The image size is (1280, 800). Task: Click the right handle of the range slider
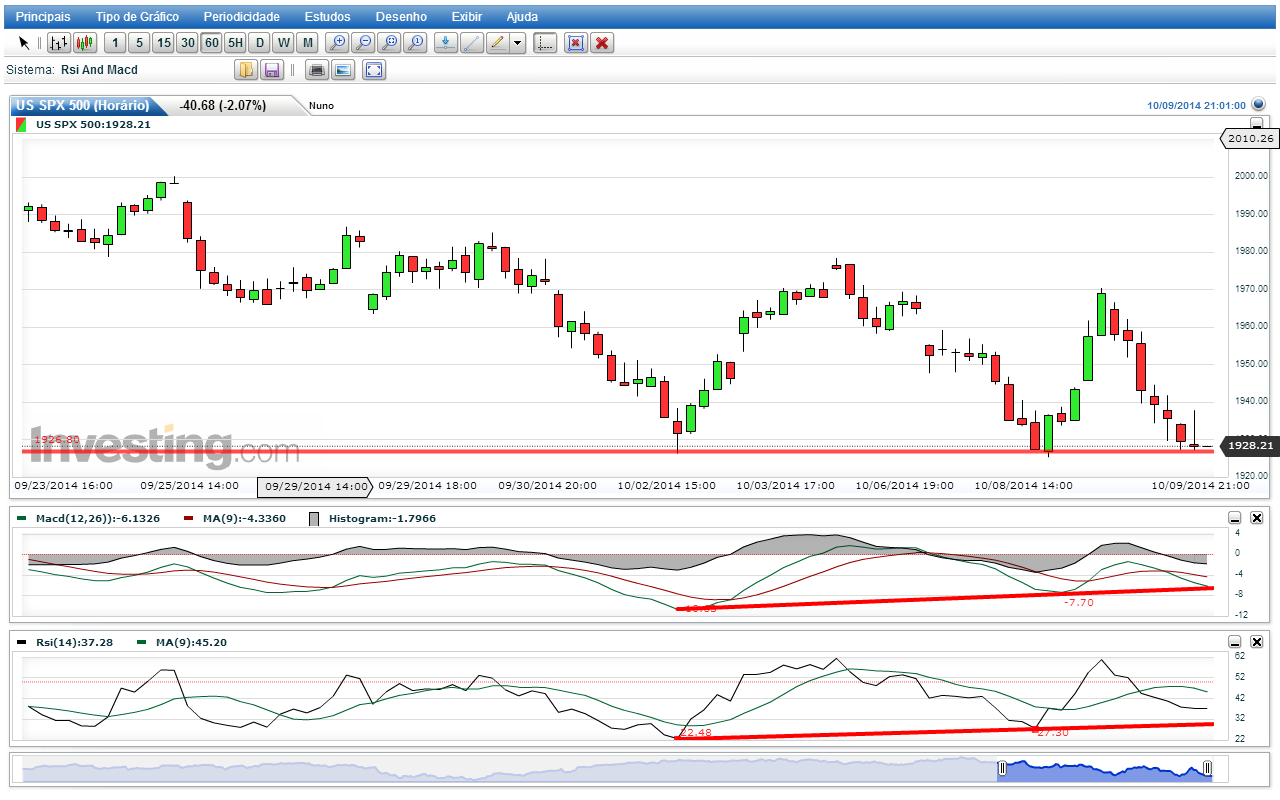coord(1207,768)
